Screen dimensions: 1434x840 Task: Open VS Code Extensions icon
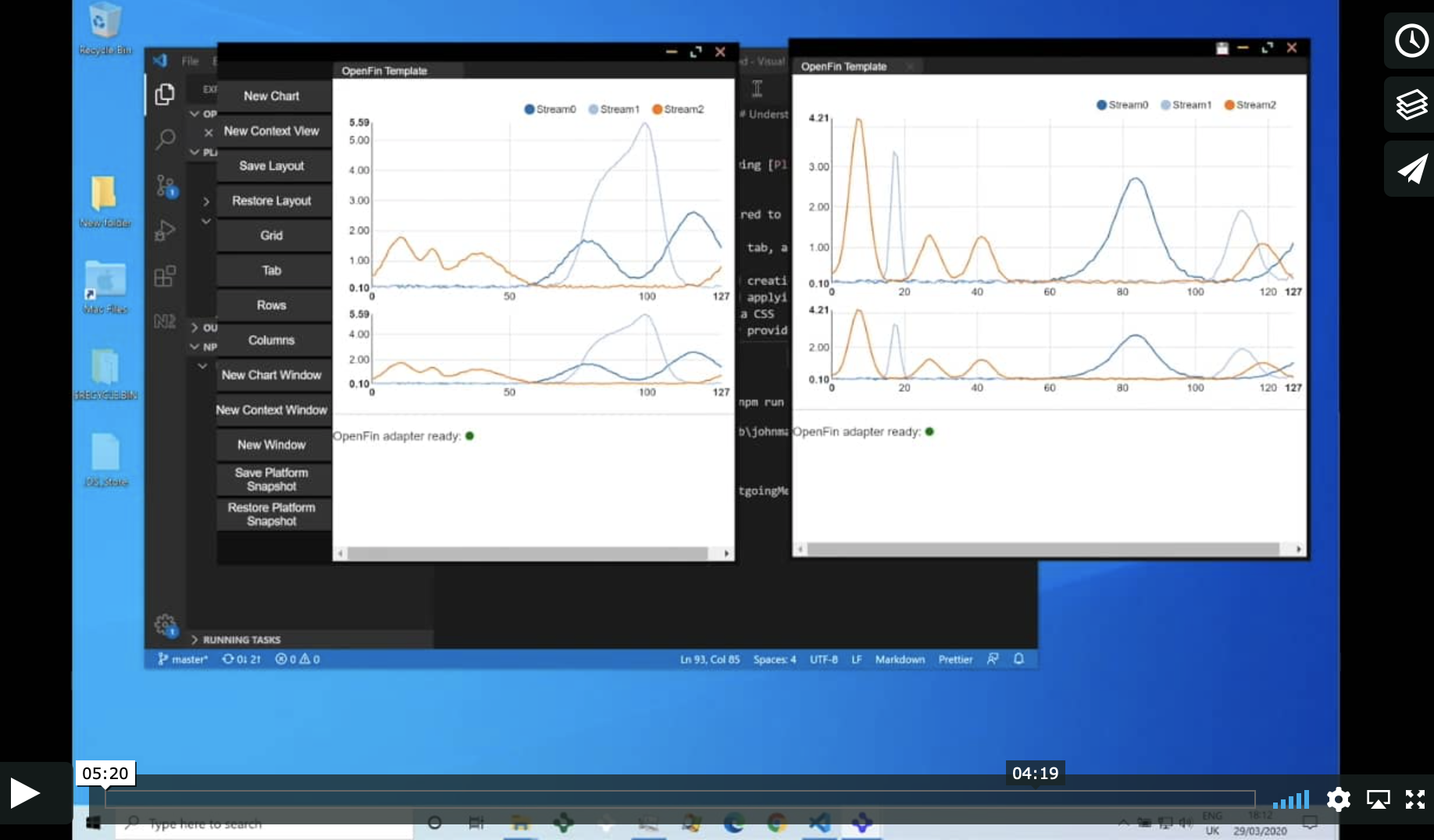[165, 276]
